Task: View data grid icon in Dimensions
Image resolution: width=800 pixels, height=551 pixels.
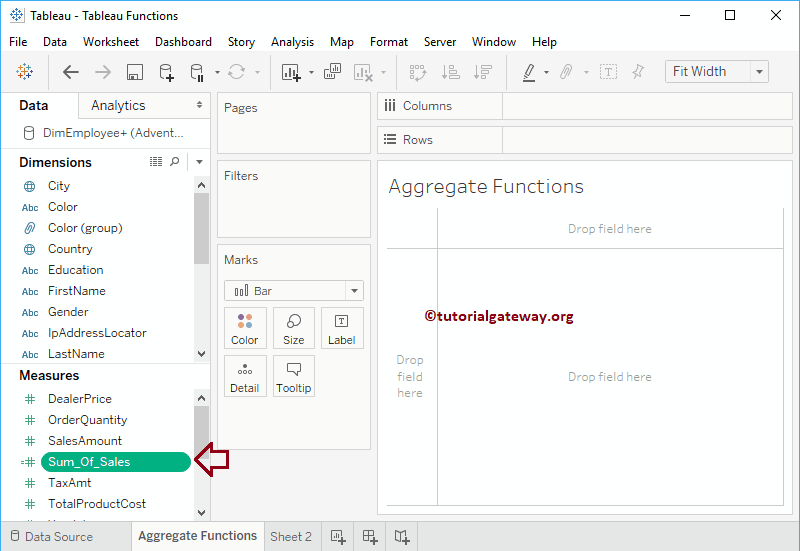Action: coord(156,162)
